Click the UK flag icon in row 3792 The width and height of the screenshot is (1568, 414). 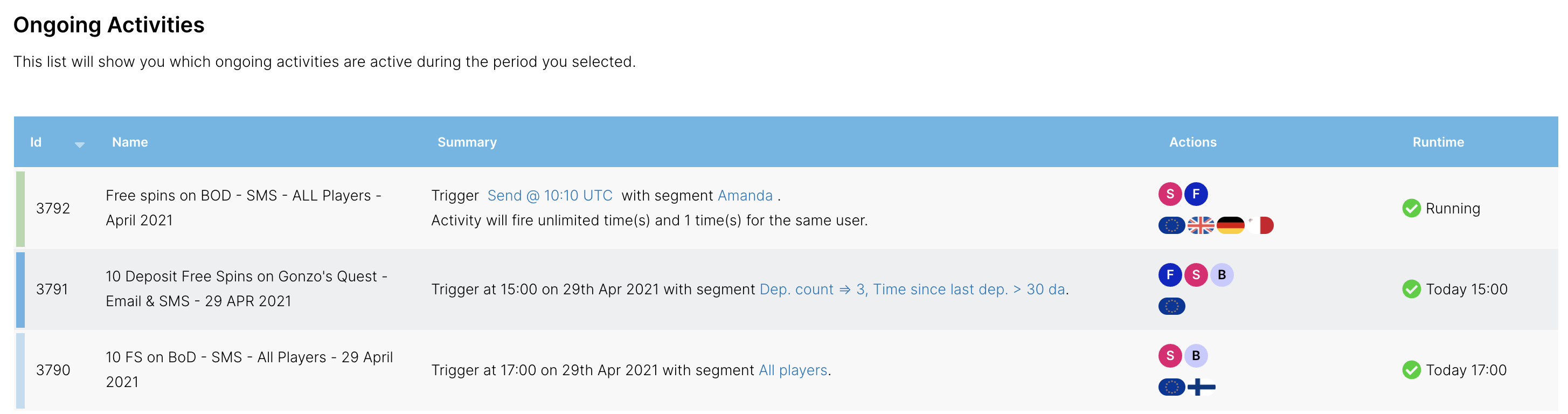1201,225
